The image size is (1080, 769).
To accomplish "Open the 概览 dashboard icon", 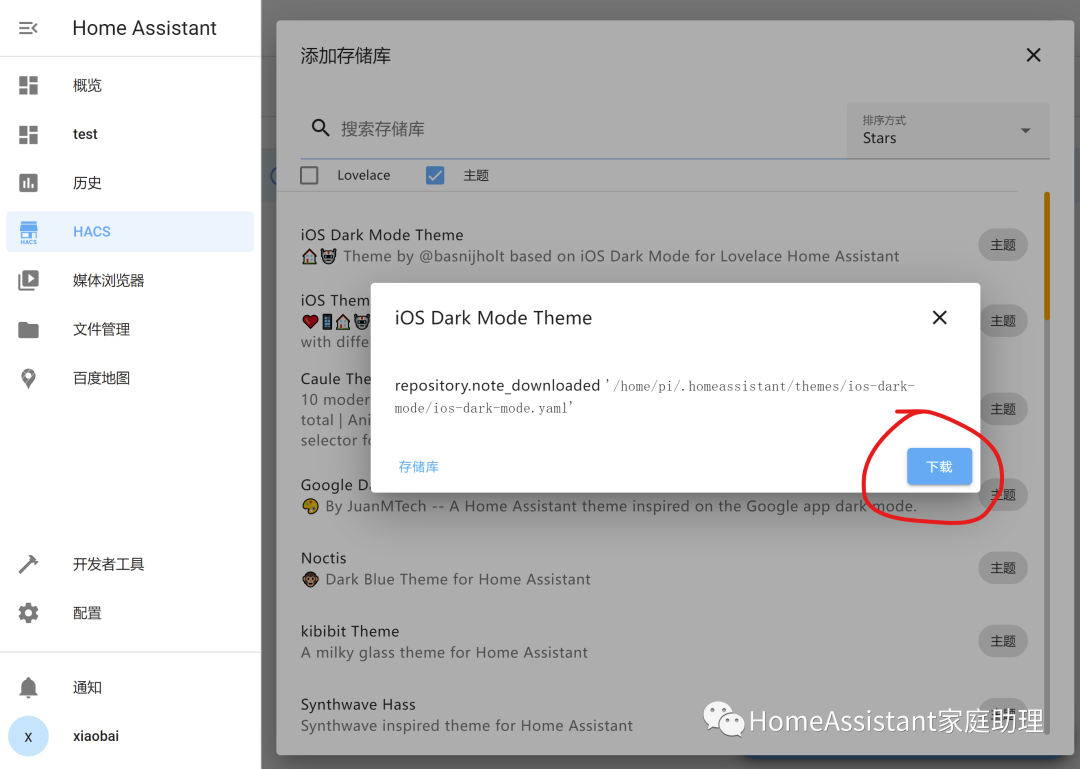I will [28, 85].
